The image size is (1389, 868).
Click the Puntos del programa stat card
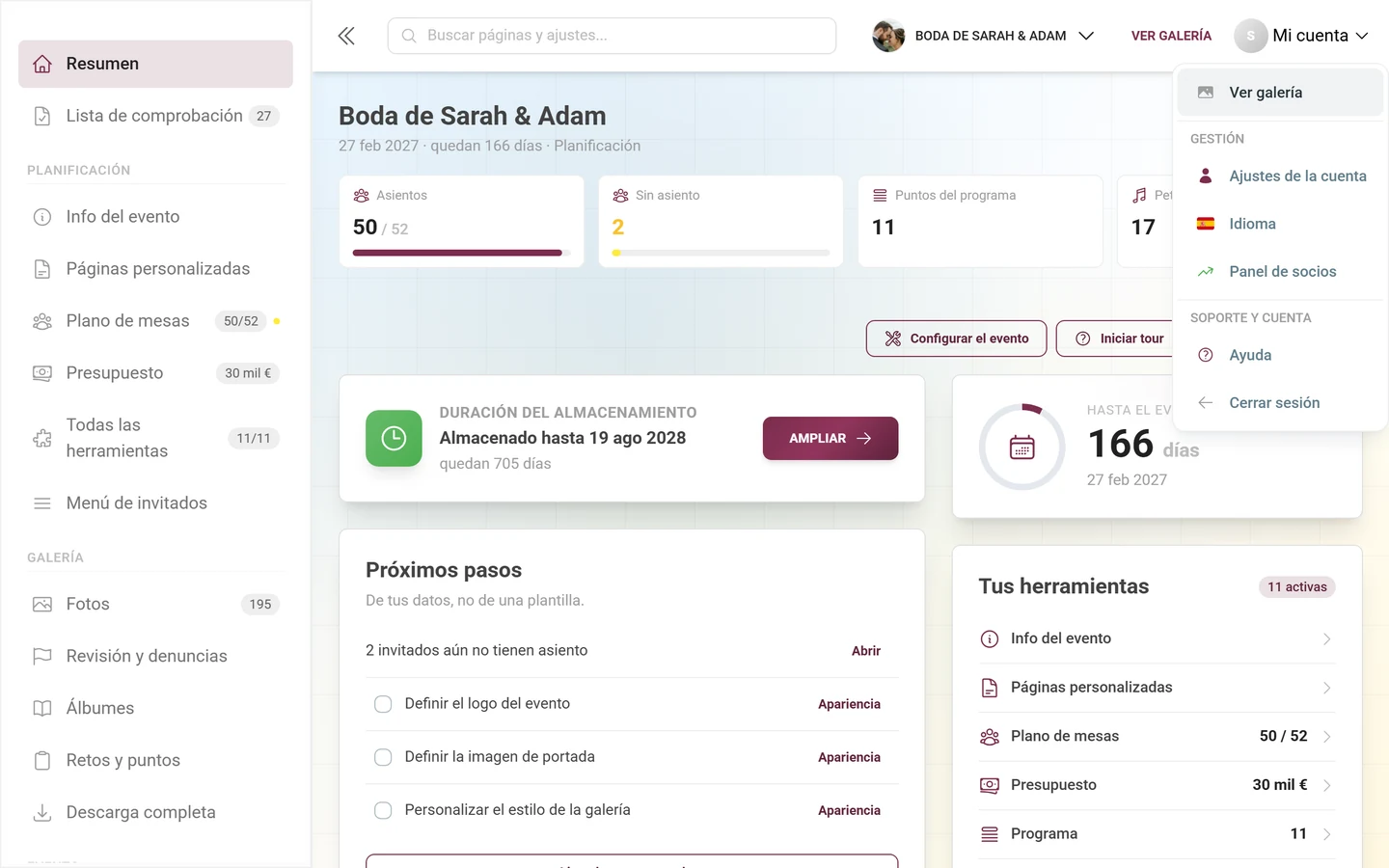[980, 221]
